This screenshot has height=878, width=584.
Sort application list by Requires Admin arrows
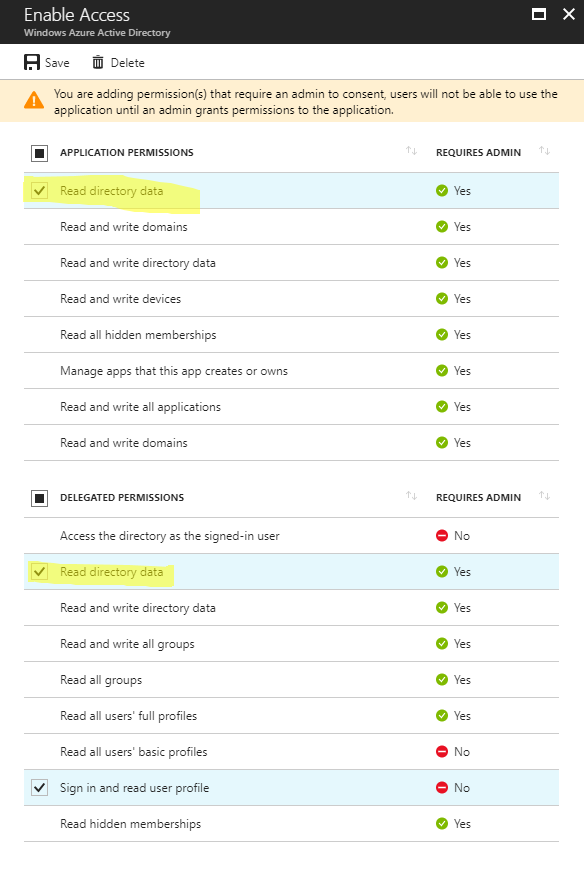544,151
